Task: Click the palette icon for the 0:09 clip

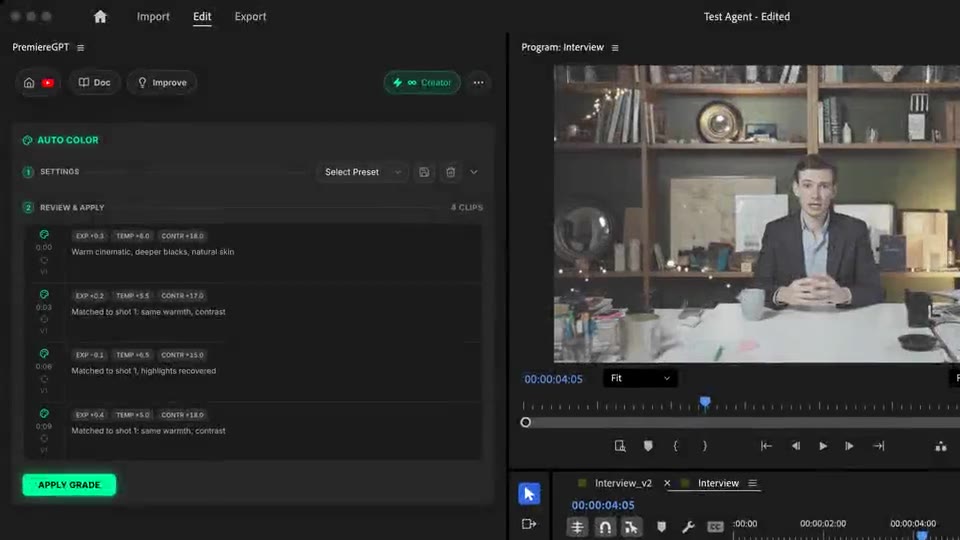Action: 44,413
